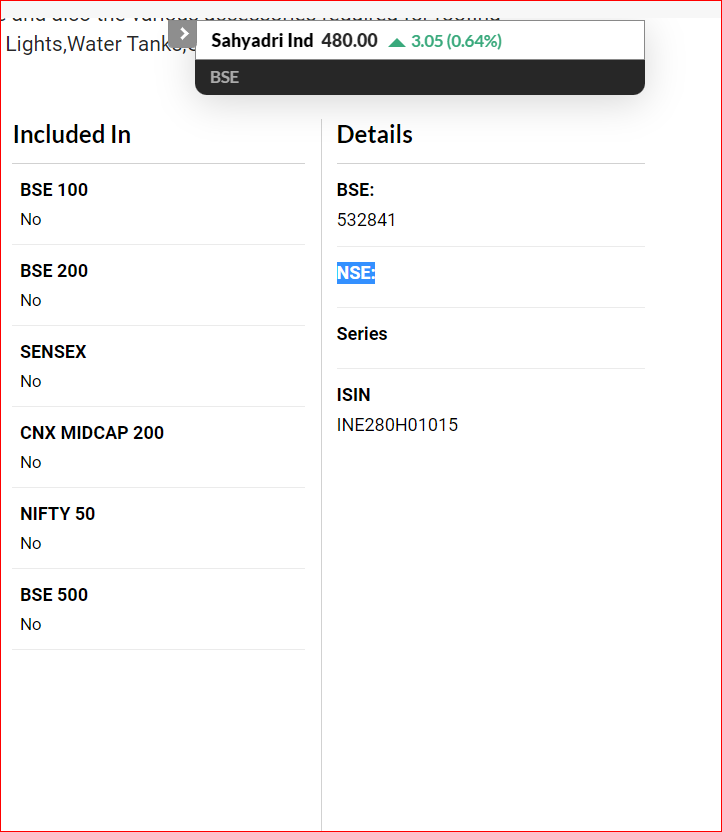The width and height of the screenshot is (722, 832).
Task: Click the highlighted NSE: label
Action: coord(356,273)
